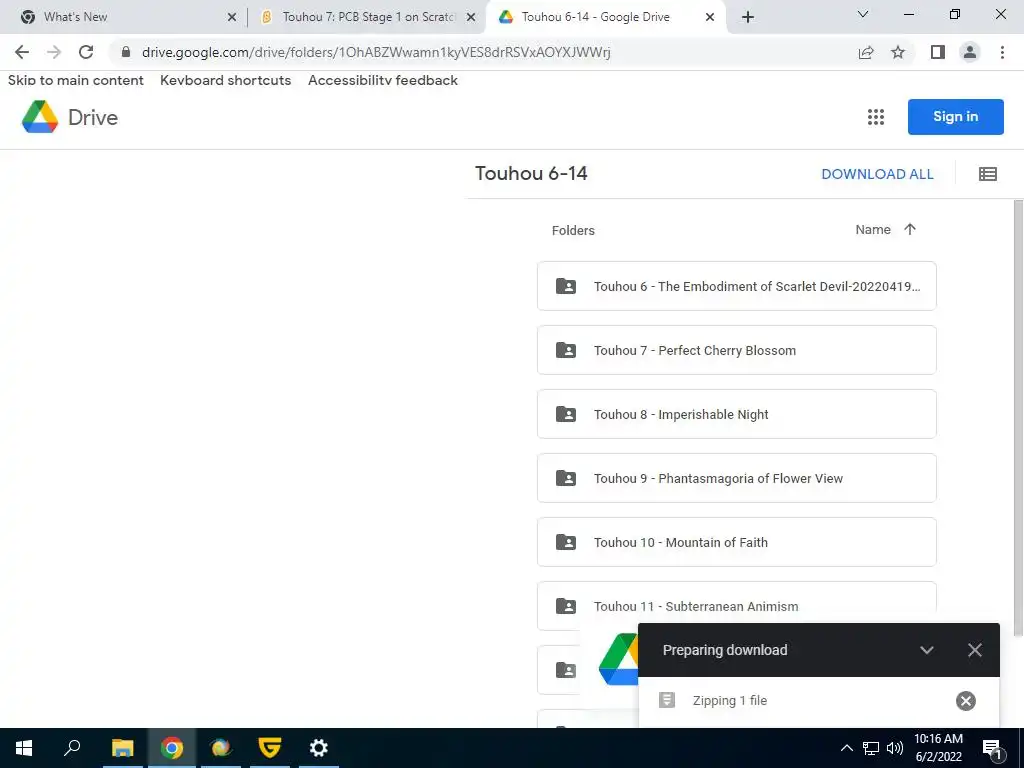Open the volume control in tray
The width and height of the screenshot is (1024, 768).
tap(895, 748)
